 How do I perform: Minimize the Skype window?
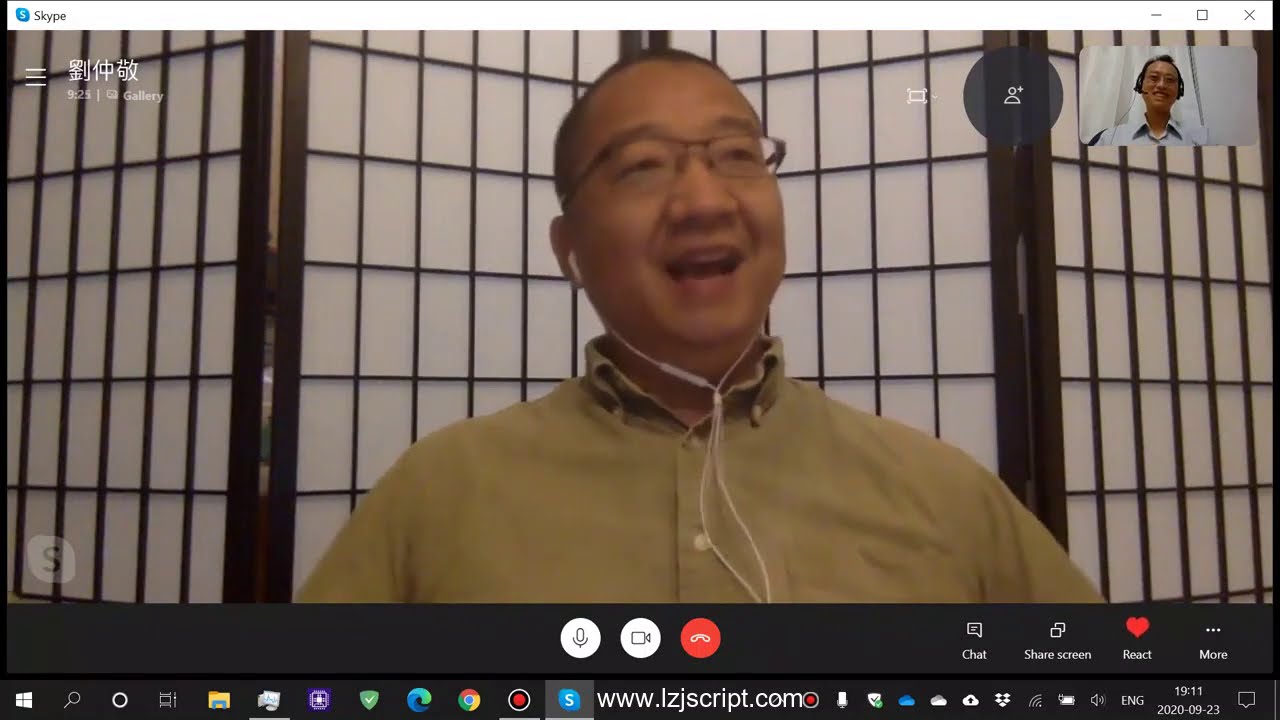pyautogui.click(x=1156, y=15)
